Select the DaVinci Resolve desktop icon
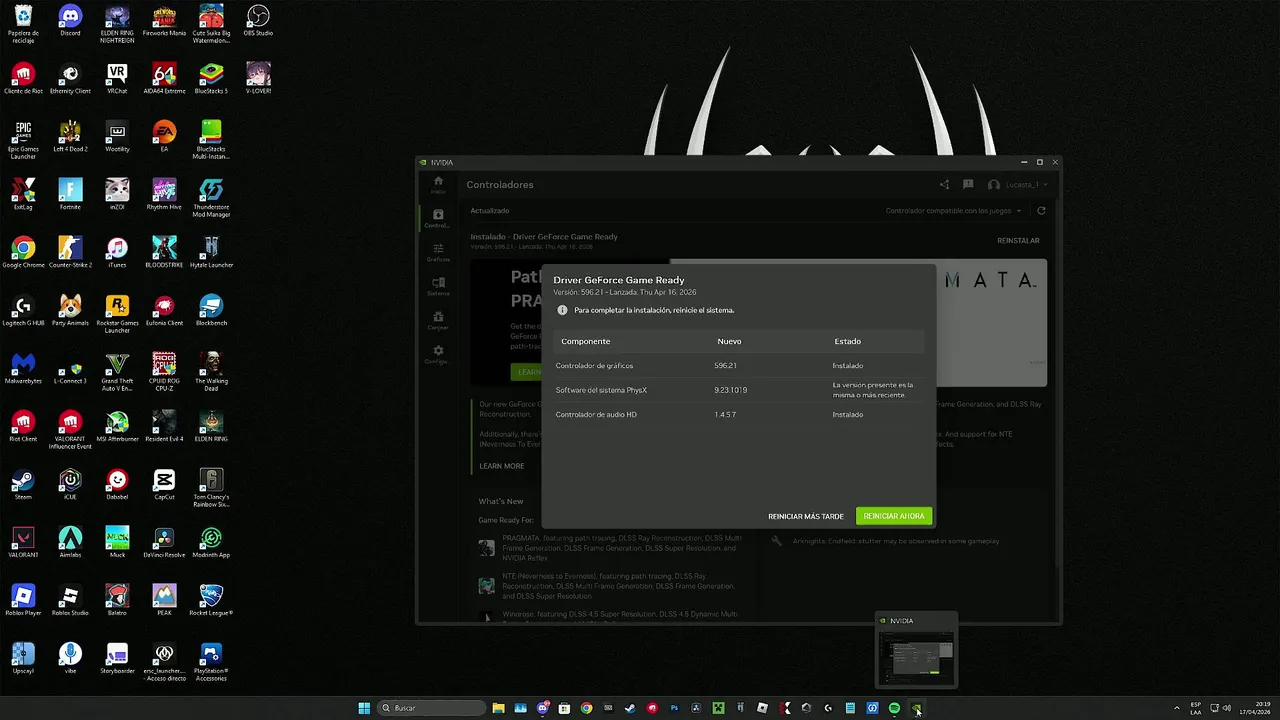 [164, 543]
